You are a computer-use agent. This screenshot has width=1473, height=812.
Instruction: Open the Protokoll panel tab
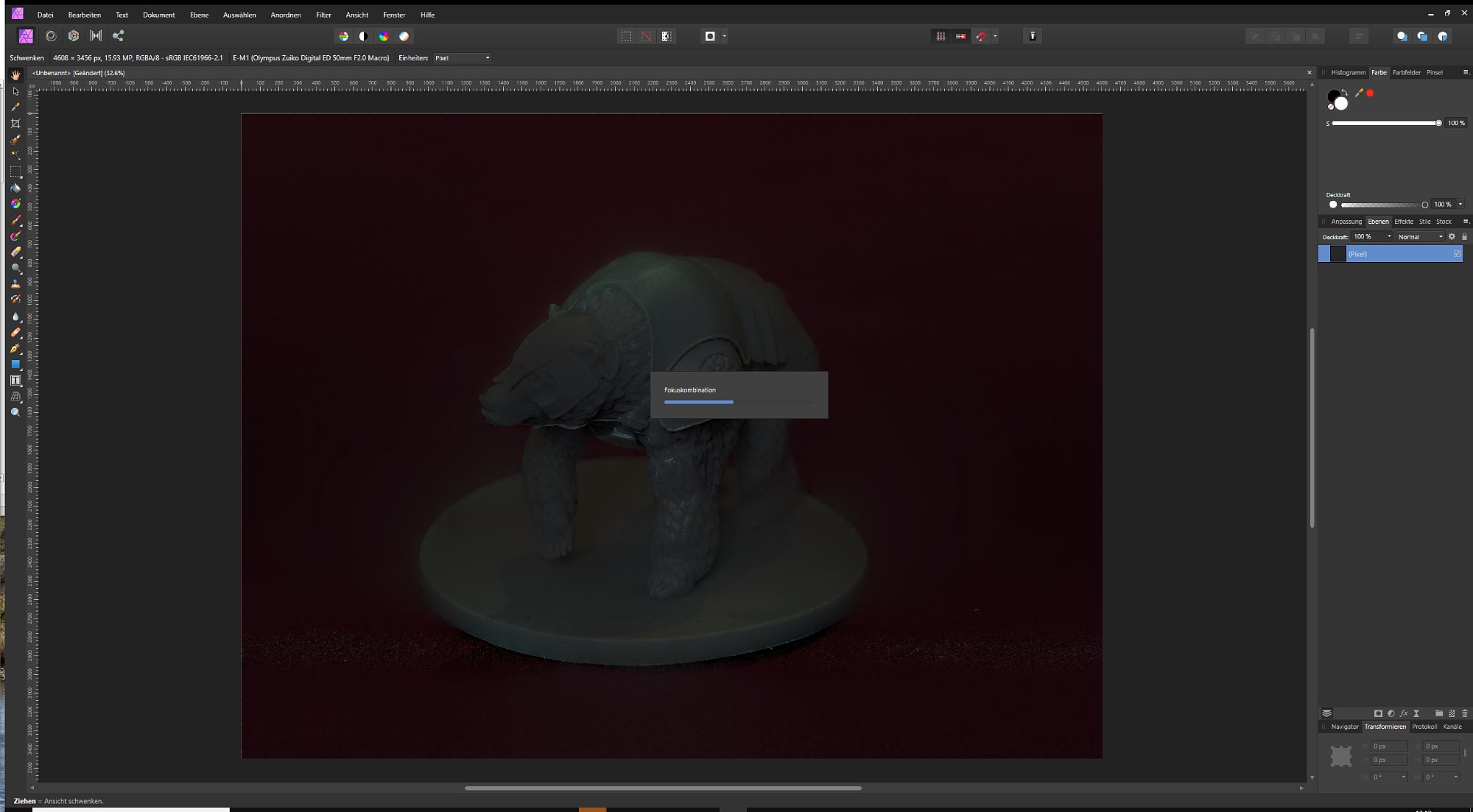pos(1424,727)
